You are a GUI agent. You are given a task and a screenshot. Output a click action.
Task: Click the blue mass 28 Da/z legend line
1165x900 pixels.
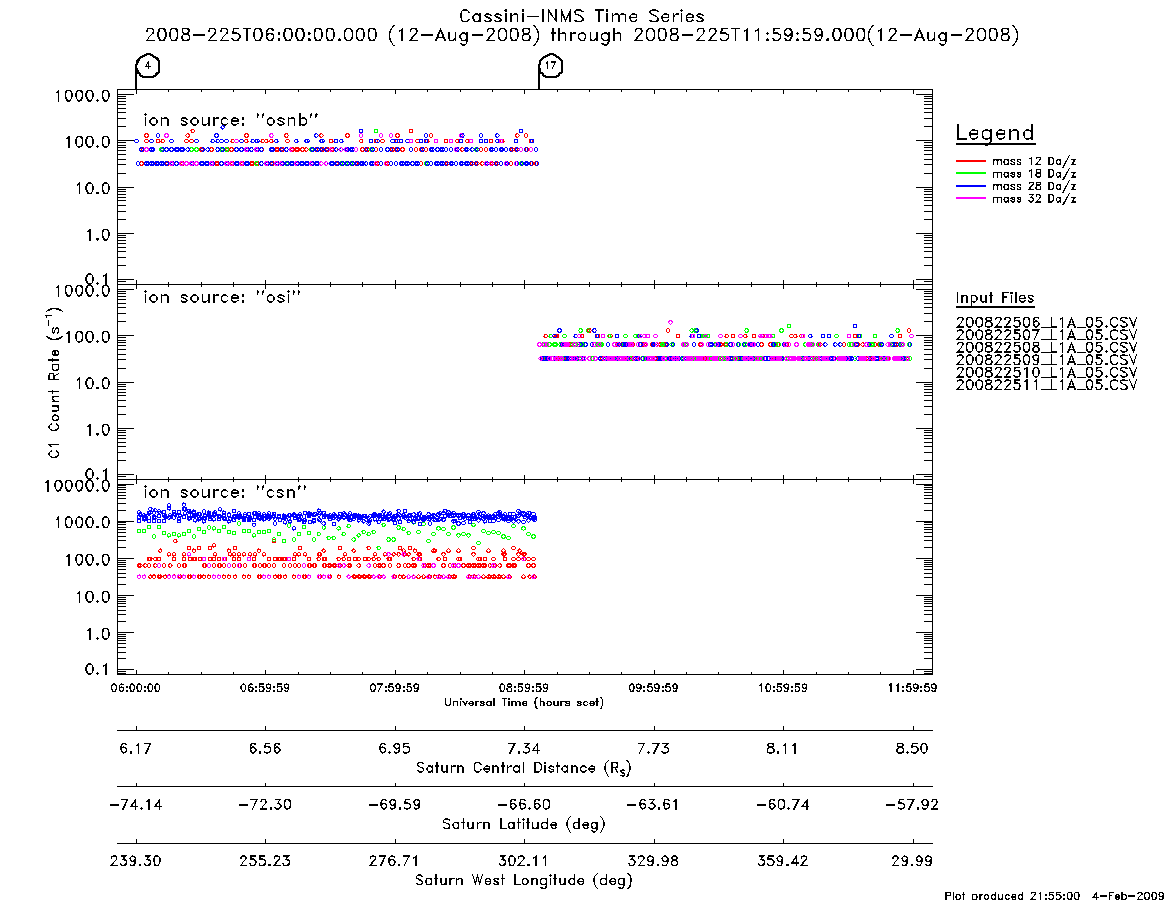pyautogui.click(x=970, y=187)
